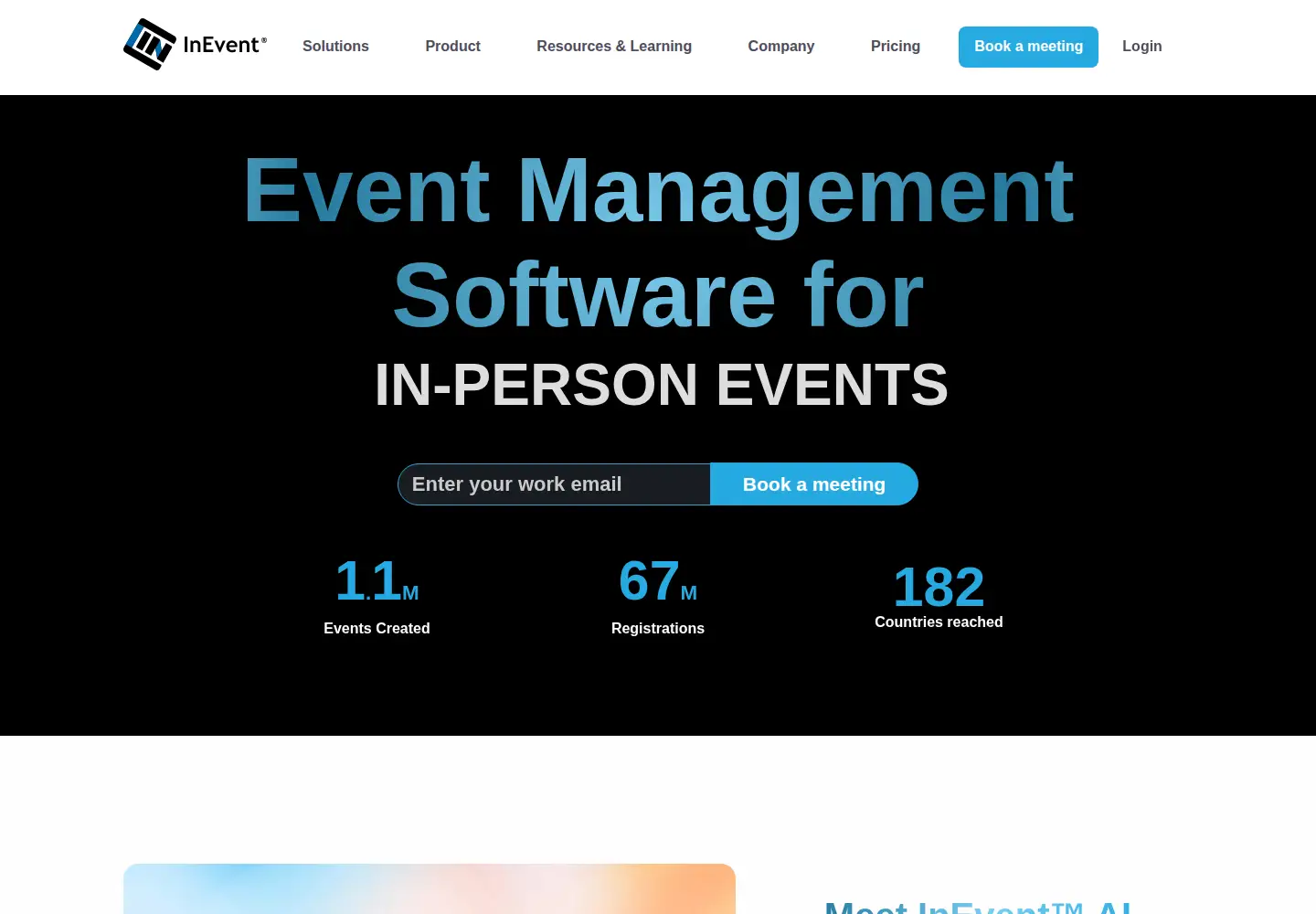Image resolution: width=1316 pixels, height=914 pixels.
Task: Open Resources & Learning menu
Action: (614, 47)
